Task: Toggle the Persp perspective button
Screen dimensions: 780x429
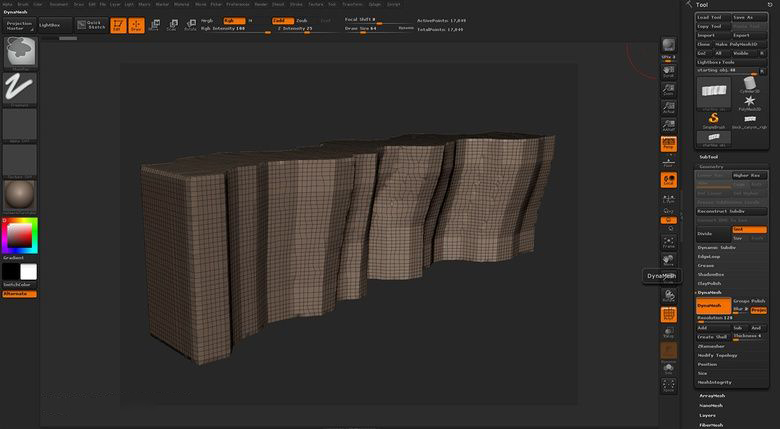Action: click(668, 144)
